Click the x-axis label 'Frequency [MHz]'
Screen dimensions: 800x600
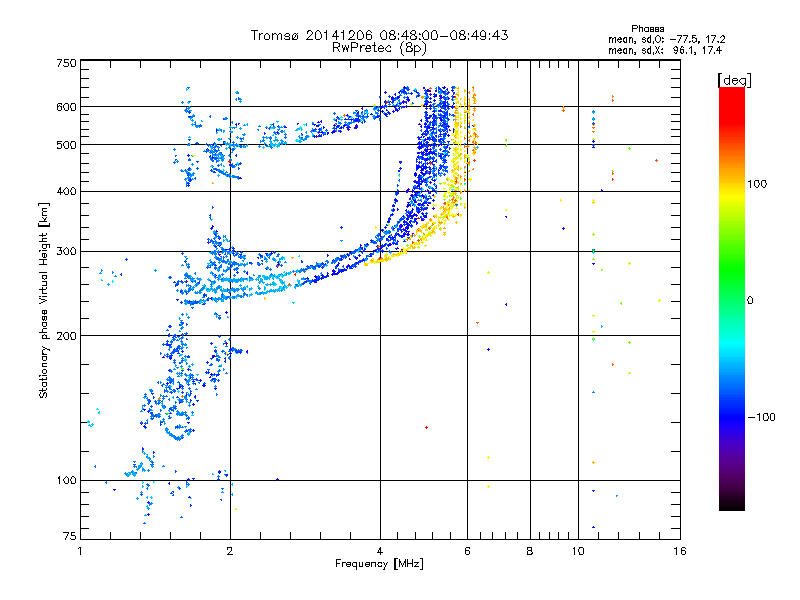(x=379, y=564)
